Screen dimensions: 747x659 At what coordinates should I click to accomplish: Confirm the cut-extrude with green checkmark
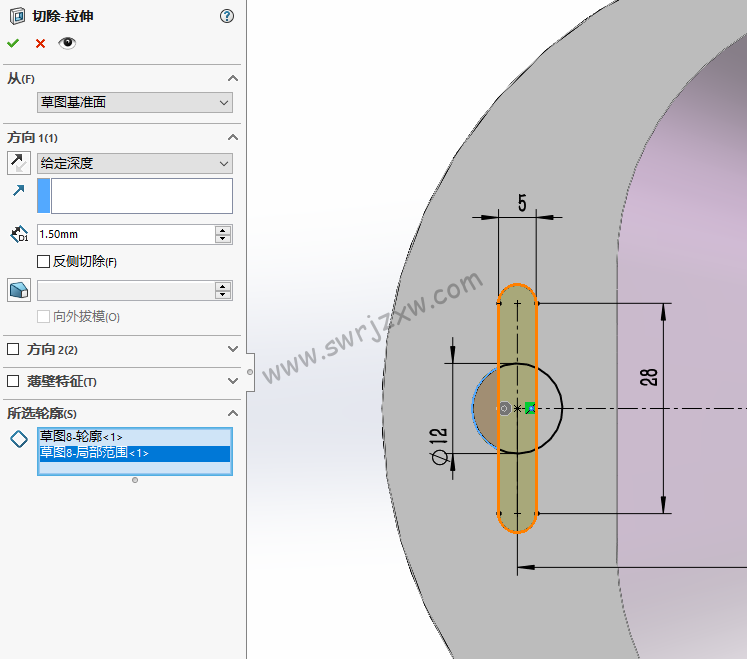point(13,43)
